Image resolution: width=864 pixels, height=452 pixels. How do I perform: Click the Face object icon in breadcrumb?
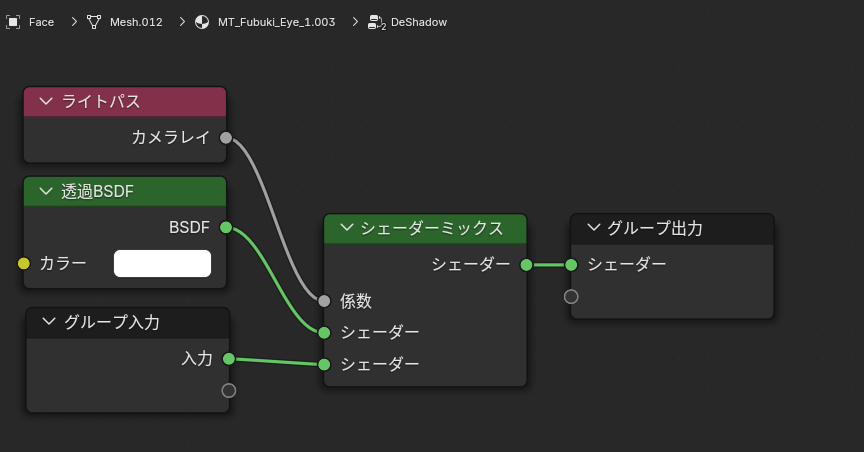[13, 22]
